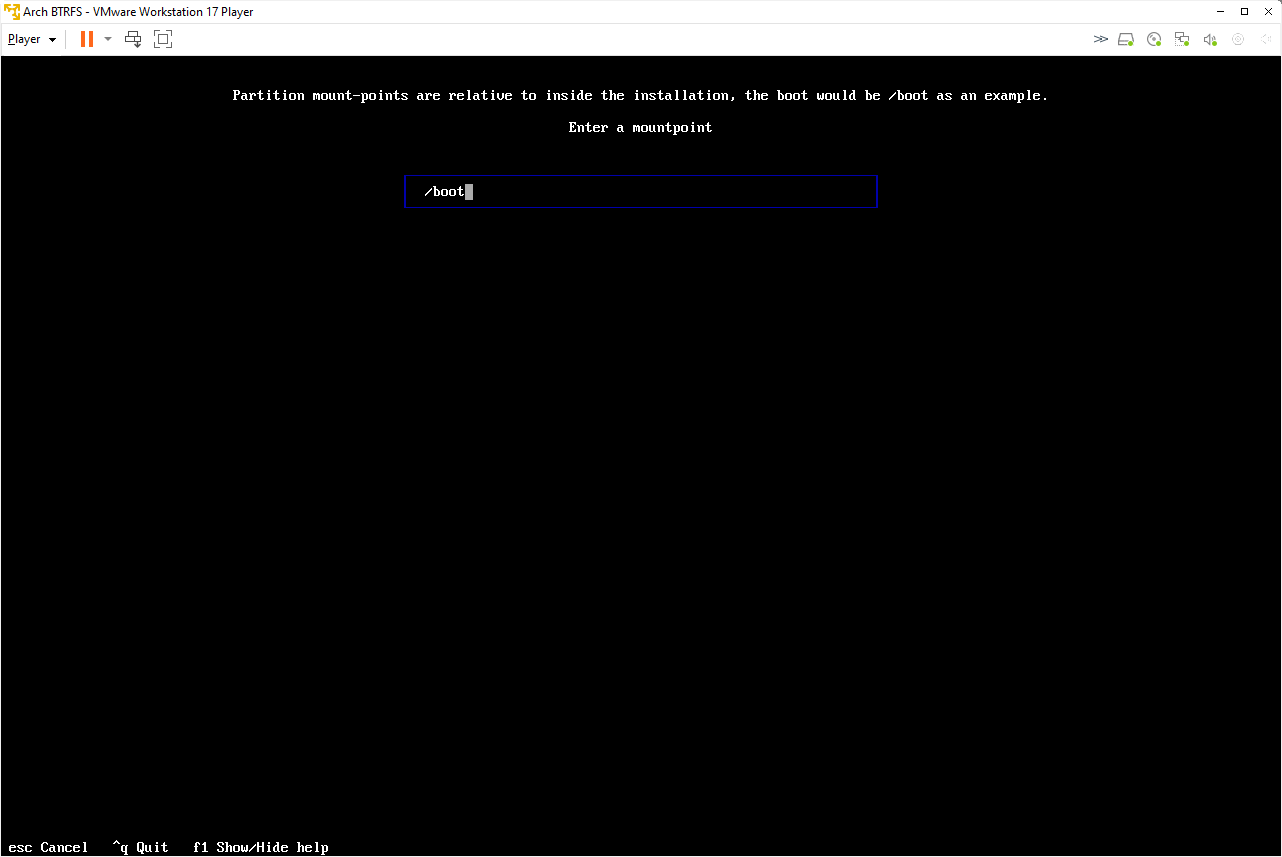
Task: Click the 'esc Cancel' hint
Action: [x=48, y=847]
